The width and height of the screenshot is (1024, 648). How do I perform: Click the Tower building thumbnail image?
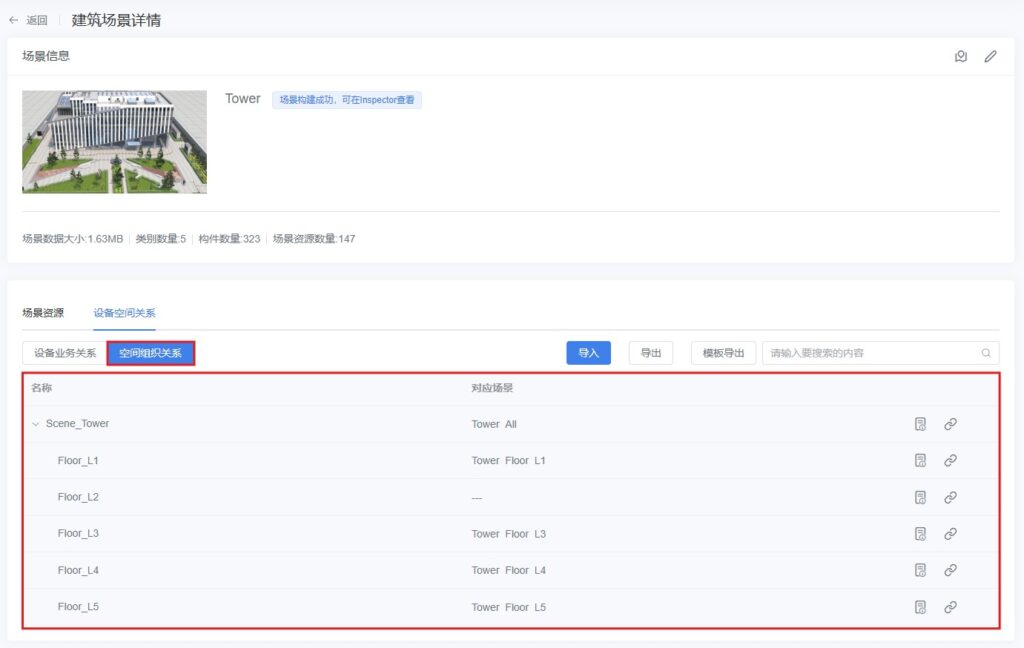pos(114,142)
